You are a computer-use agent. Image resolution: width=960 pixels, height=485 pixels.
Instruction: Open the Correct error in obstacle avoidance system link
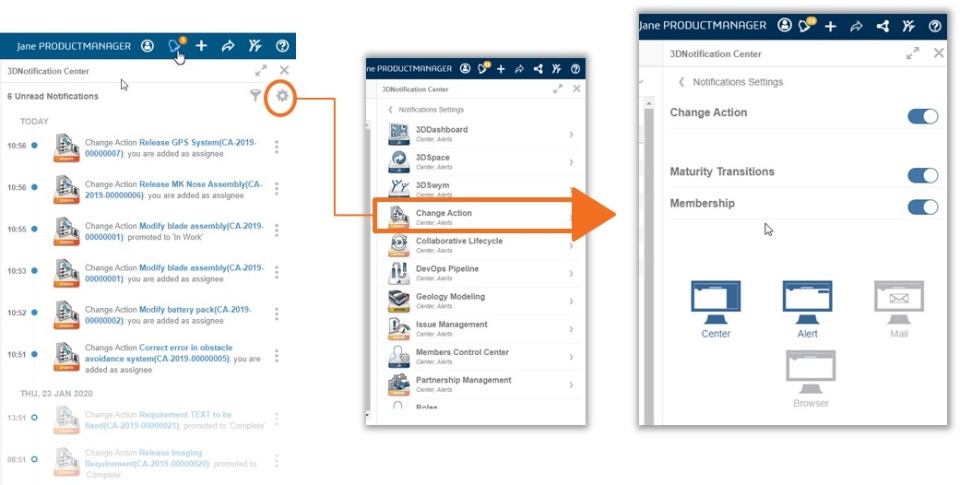tap(157, 353)
